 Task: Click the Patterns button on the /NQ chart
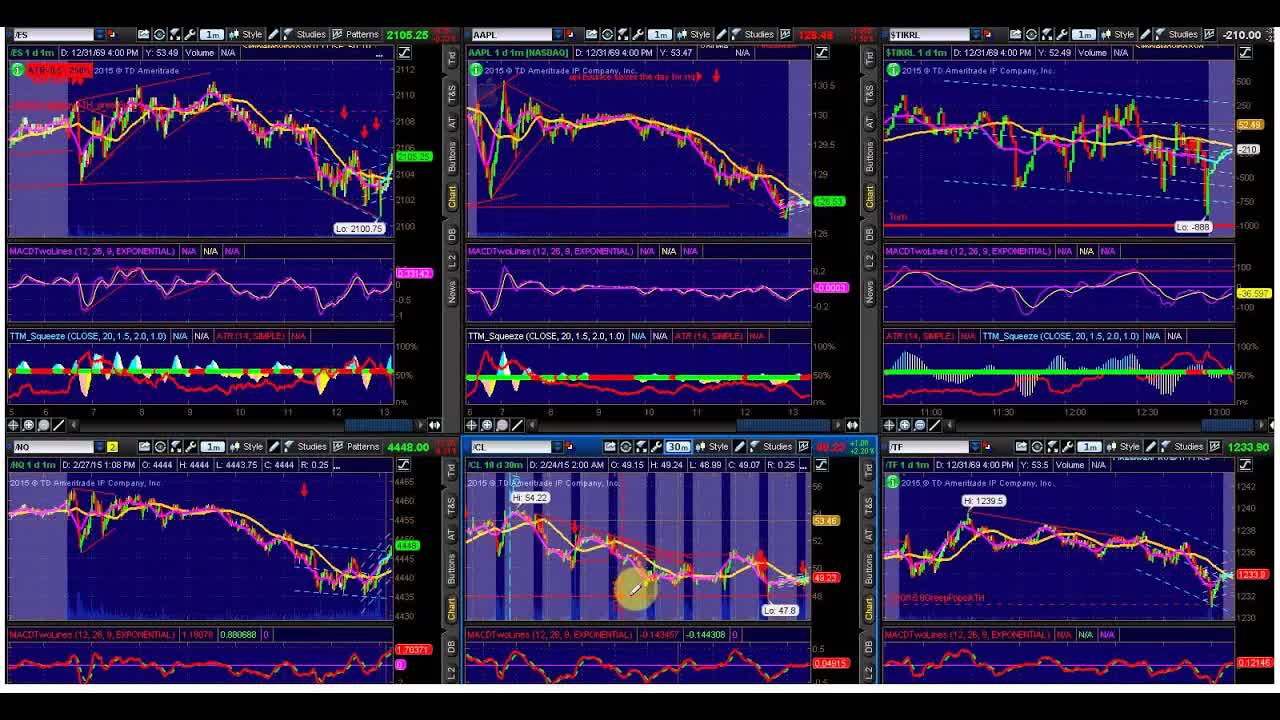[355, 447]
